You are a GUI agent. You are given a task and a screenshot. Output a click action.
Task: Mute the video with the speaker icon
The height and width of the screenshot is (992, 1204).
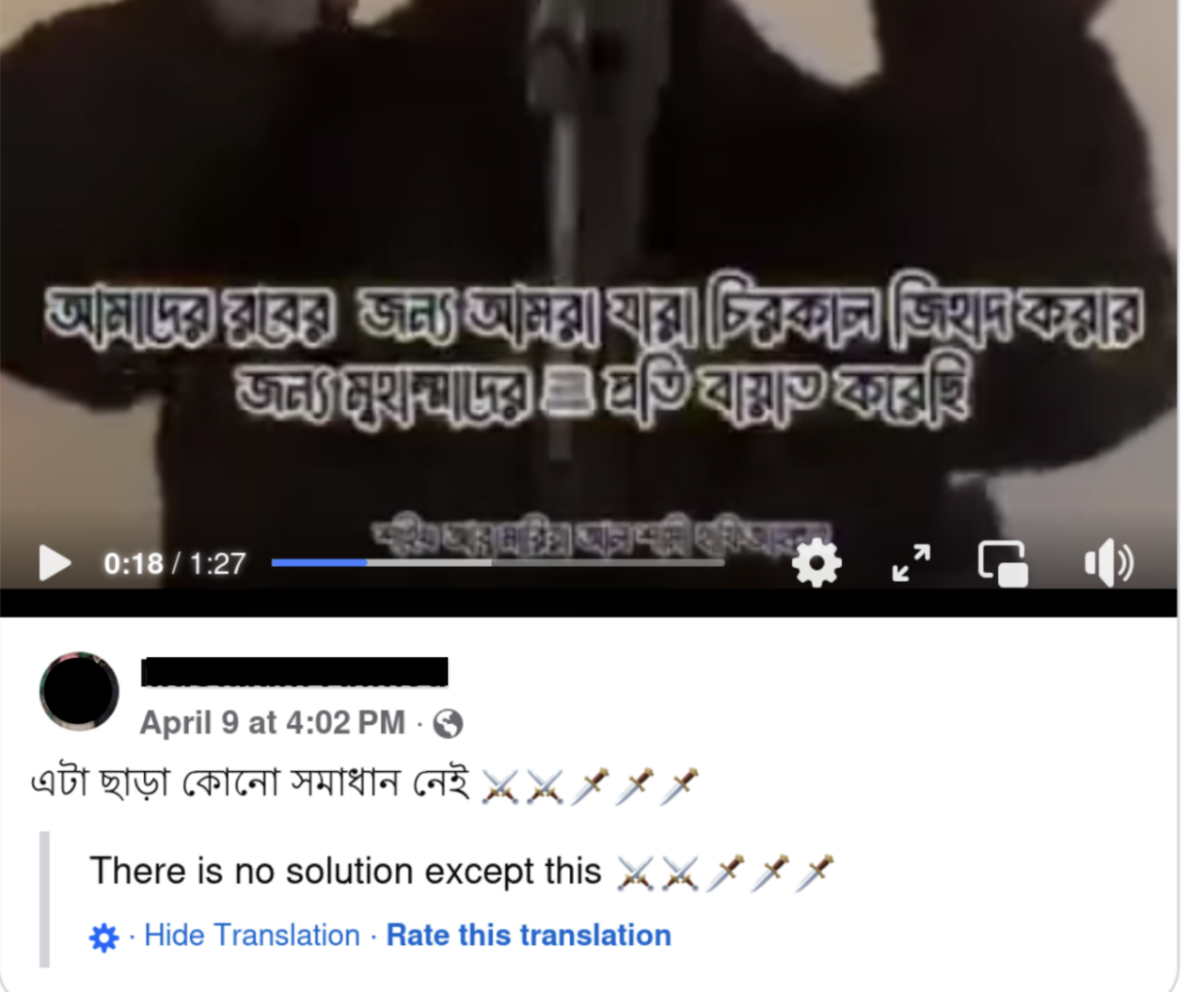point(1109,563)
